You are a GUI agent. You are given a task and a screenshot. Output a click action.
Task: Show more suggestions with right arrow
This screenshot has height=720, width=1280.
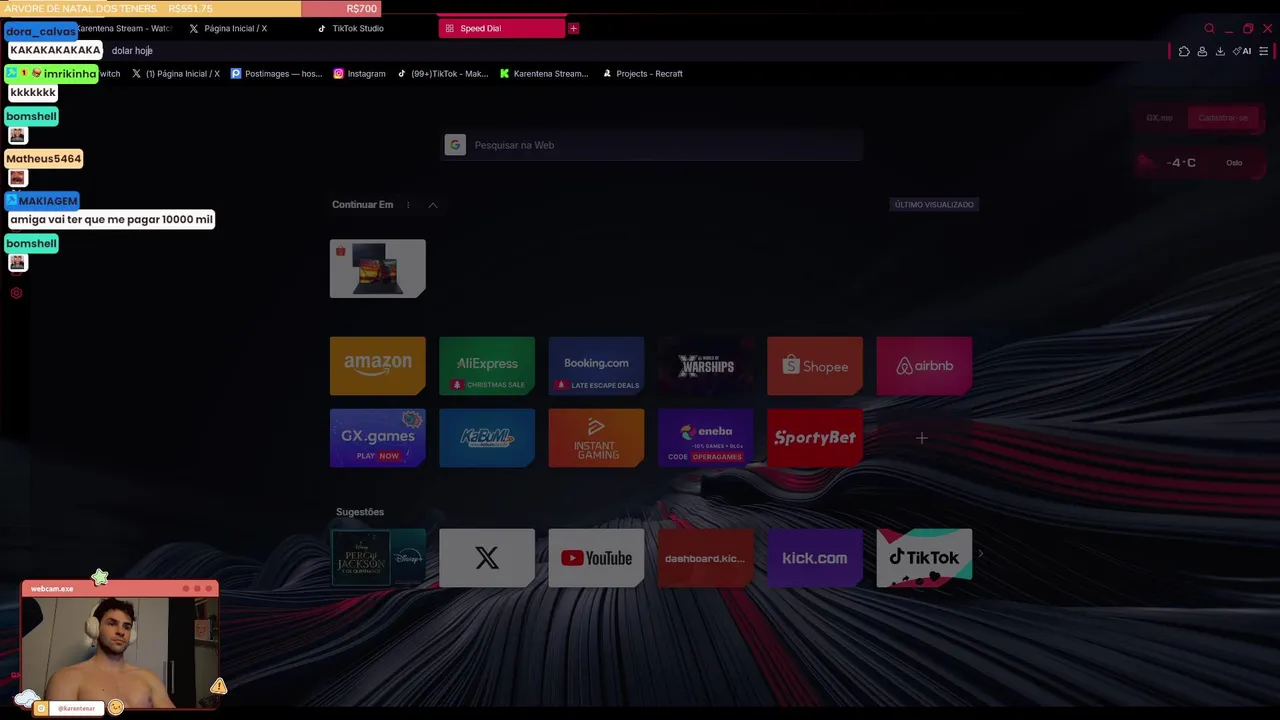[x=981, y=553]
